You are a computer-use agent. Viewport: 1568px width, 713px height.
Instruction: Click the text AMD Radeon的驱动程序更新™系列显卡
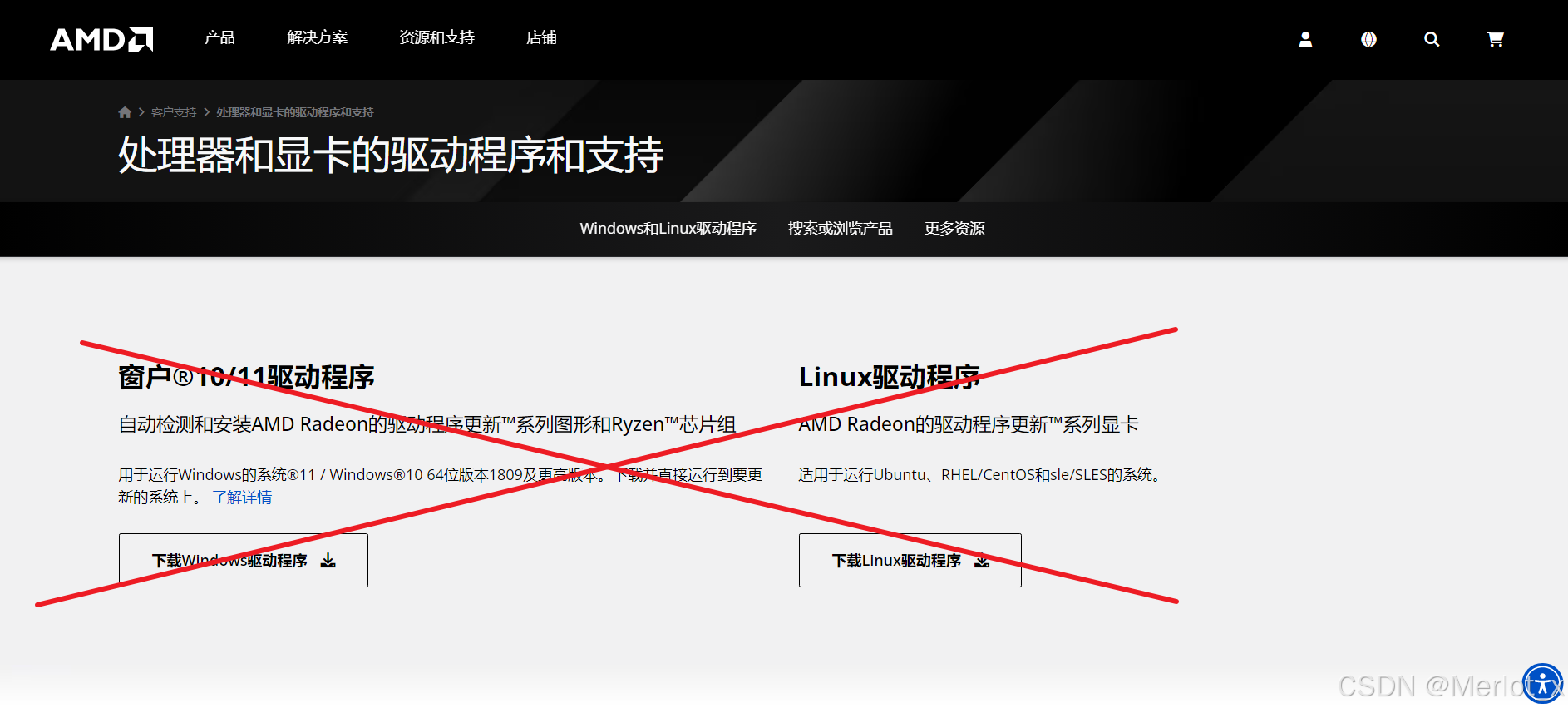[x=969, y=425]
